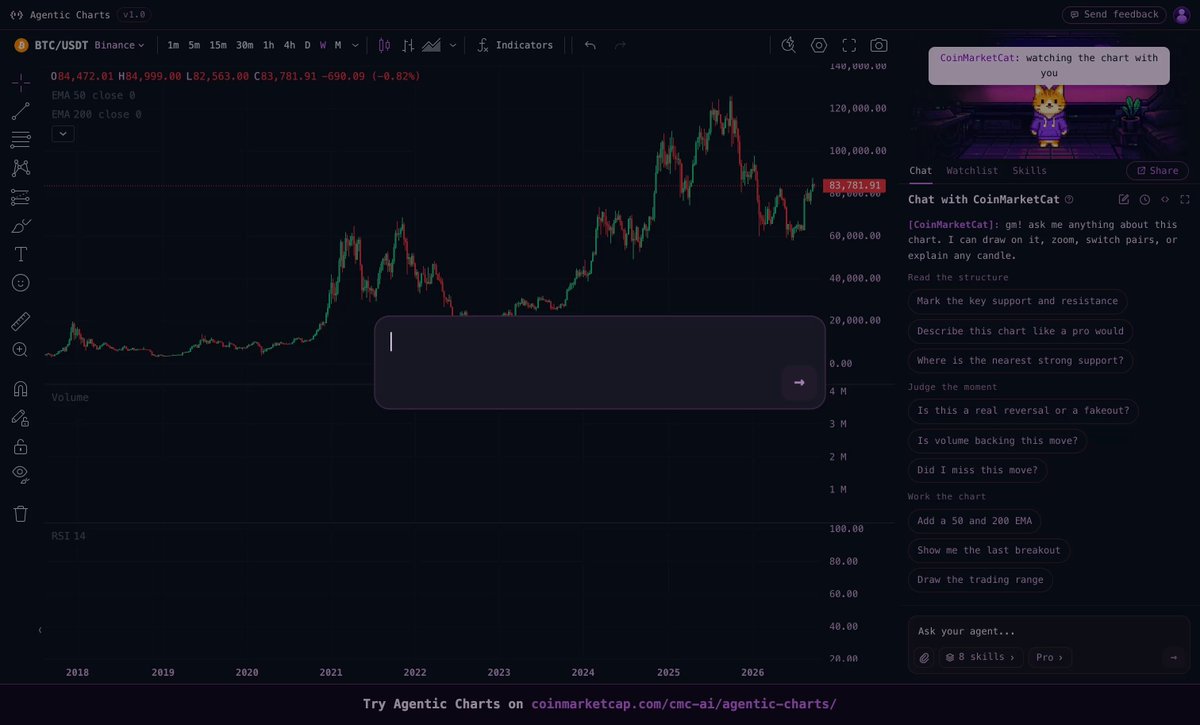
Task: Switch to the Watchlist tab
Action: click(972, 171)
